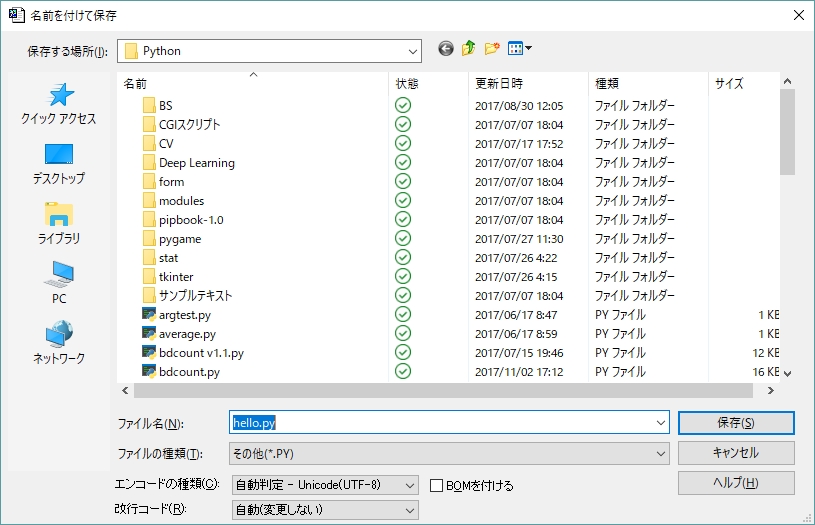Click the Save button

click(735, 423)
